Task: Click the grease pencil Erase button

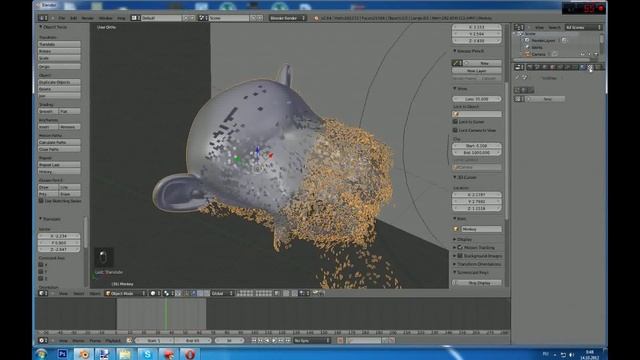Action: [x=70, y=194]
